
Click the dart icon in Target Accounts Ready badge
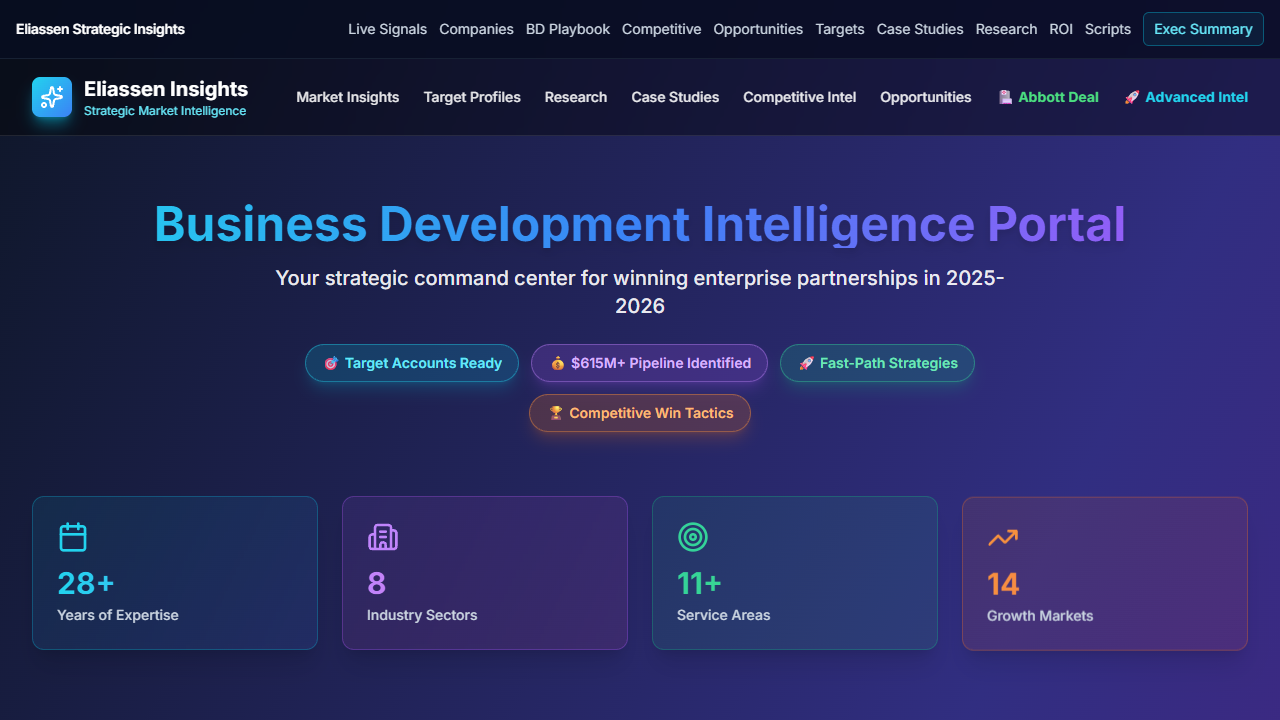331,363
